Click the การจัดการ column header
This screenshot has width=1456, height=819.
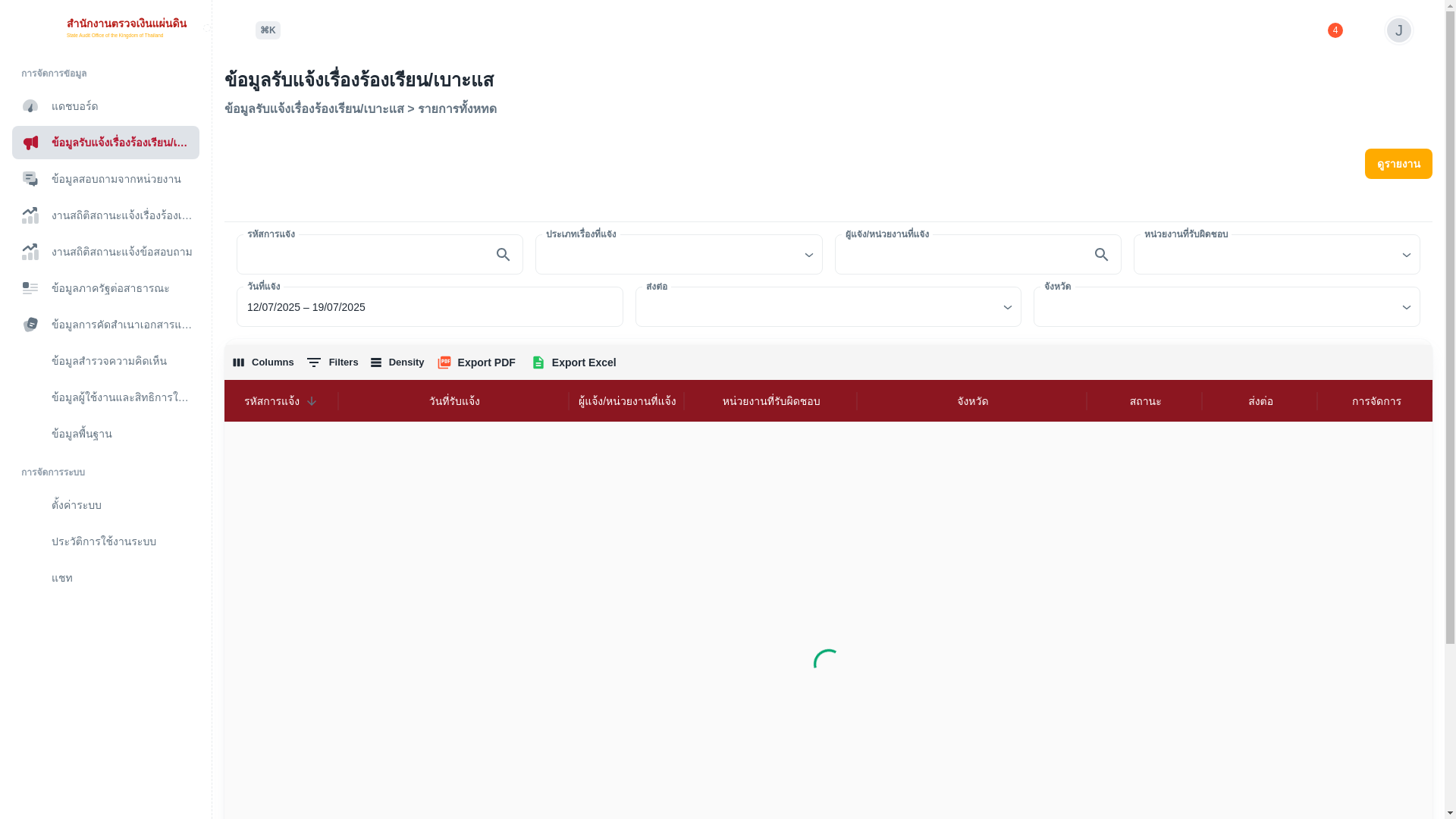(x=1376, y=401)
